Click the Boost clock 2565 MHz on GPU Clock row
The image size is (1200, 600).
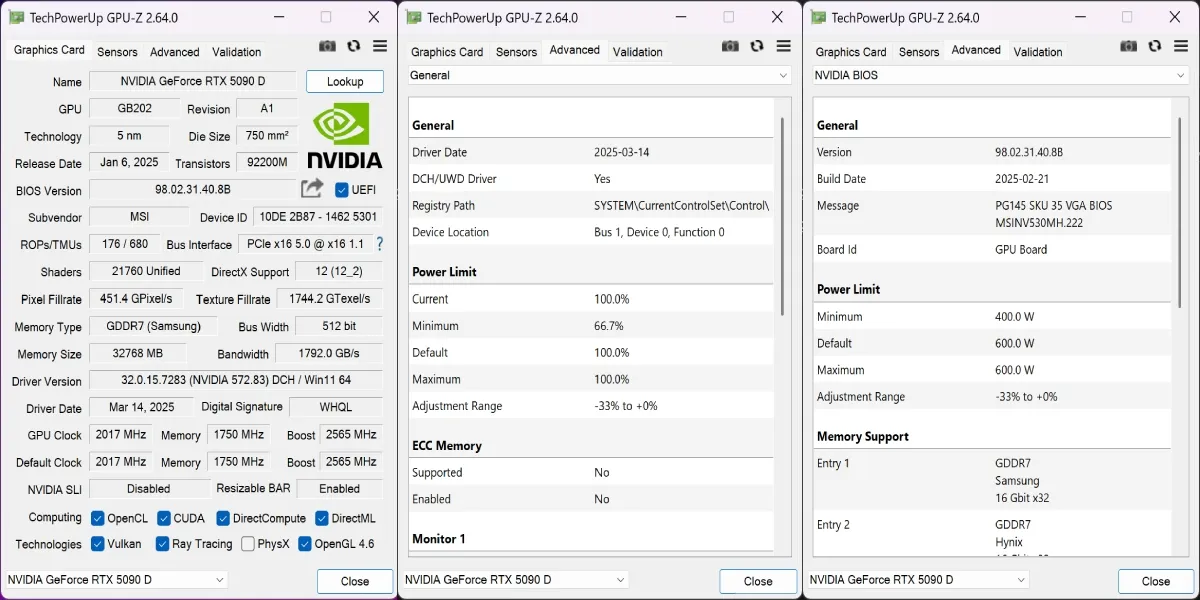point(351,435)
